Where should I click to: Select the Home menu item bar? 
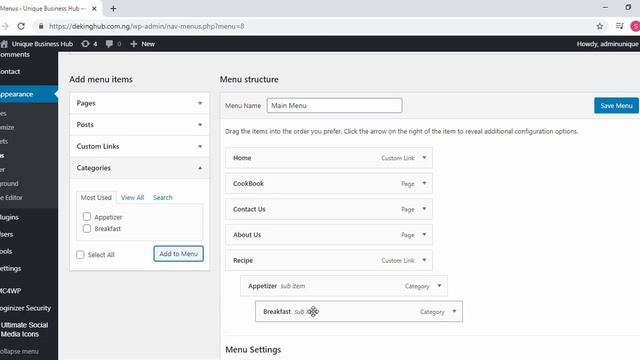click(329, 158)
